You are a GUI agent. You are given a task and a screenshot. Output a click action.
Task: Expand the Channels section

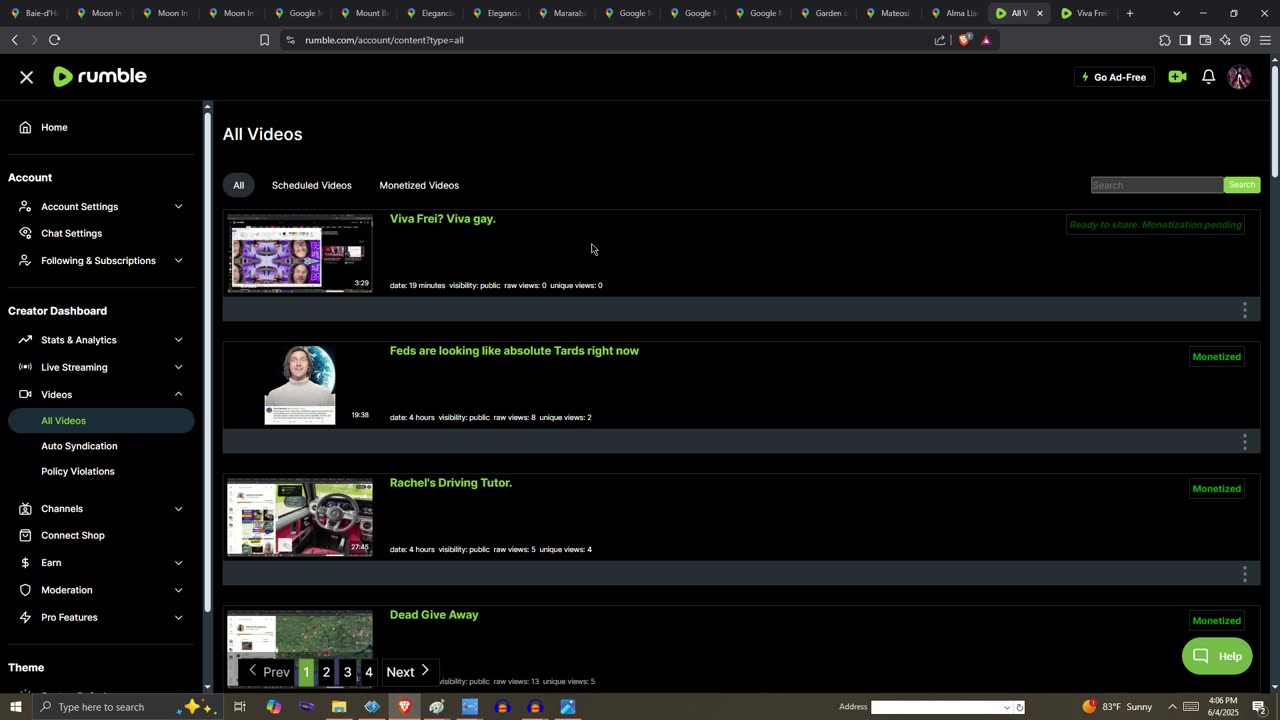pyautogui.click(x=178, y=508)
